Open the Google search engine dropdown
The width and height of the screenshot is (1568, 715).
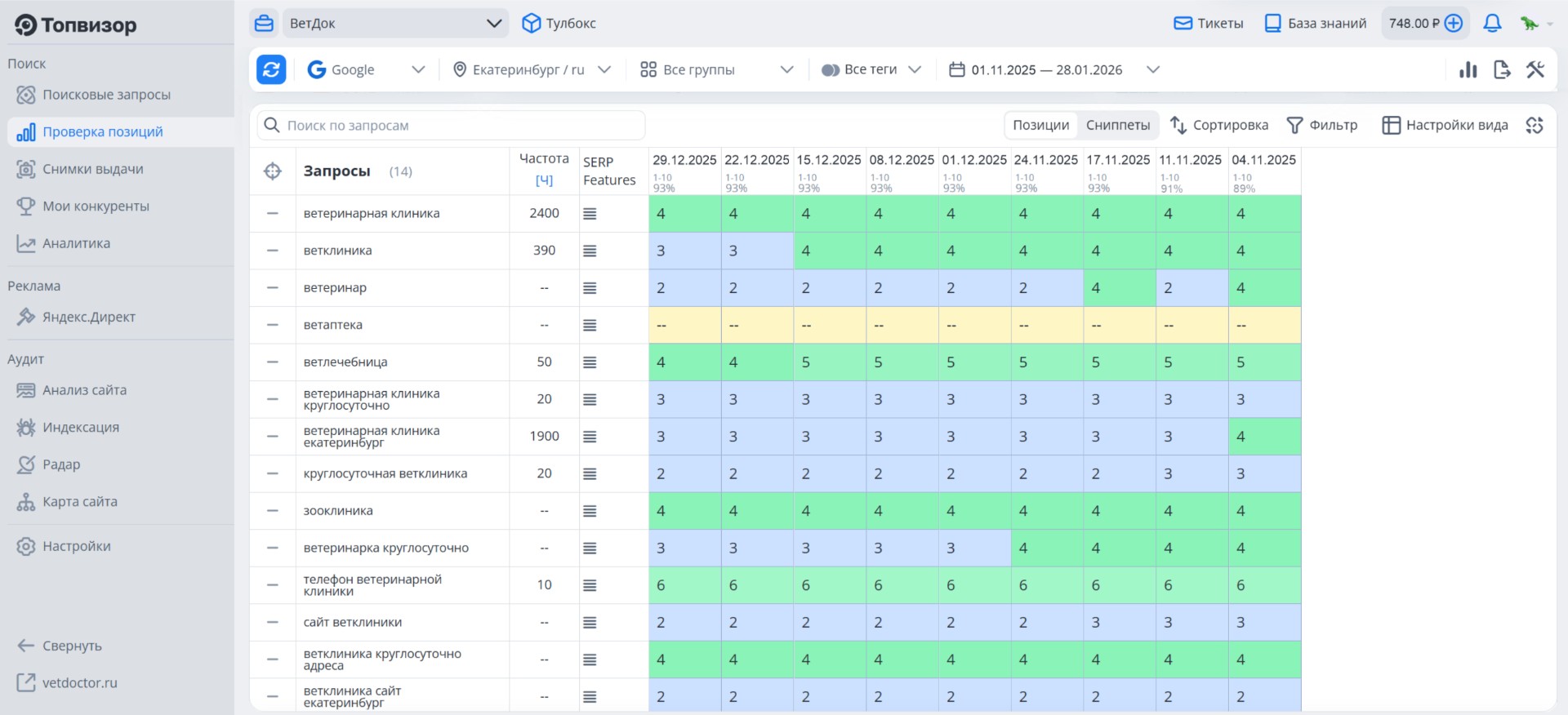click(366, 70)
